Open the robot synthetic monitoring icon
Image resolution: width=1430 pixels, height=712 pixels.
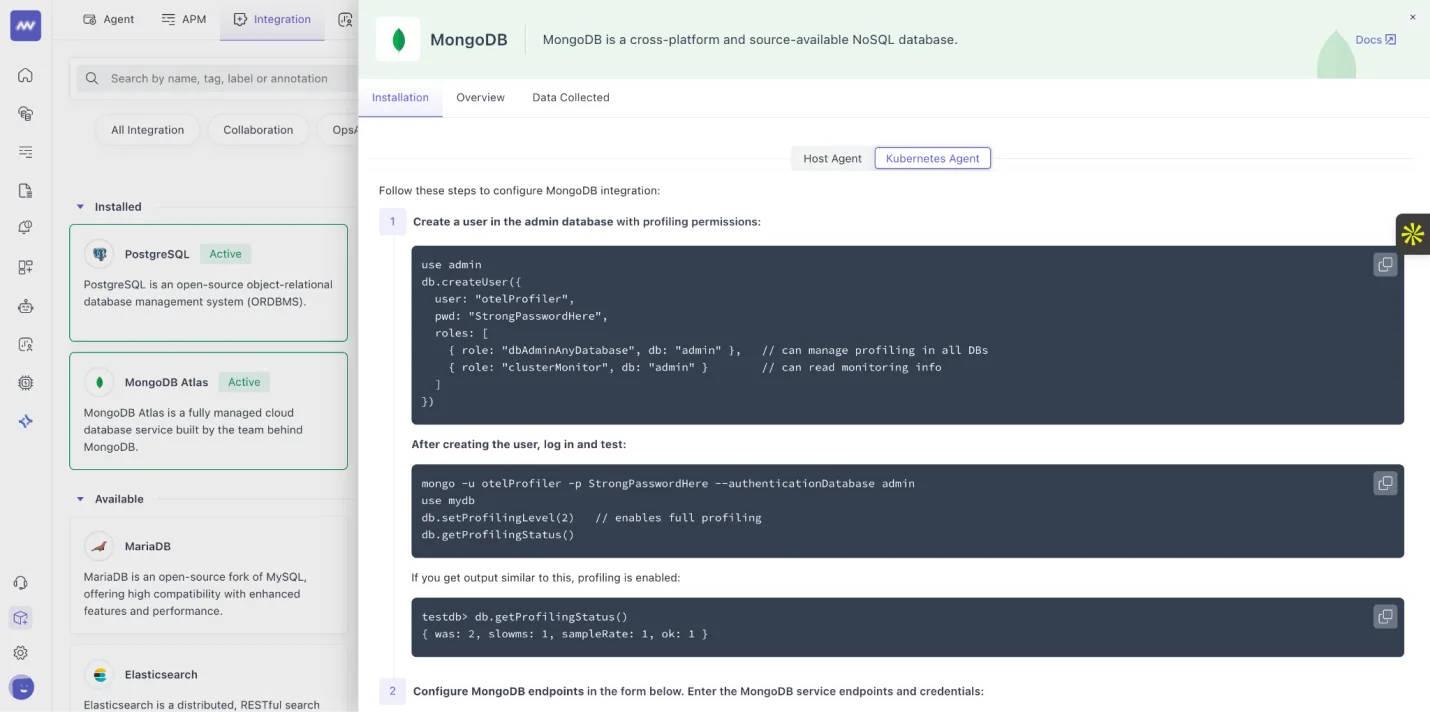tap(25, 306)
